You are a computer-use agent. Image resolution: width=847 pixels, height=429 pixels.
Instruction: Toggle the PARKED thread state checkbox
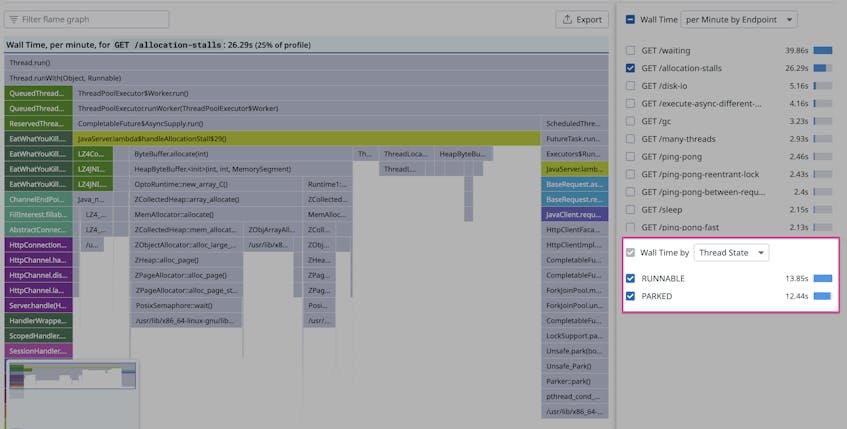coord(630,296)
